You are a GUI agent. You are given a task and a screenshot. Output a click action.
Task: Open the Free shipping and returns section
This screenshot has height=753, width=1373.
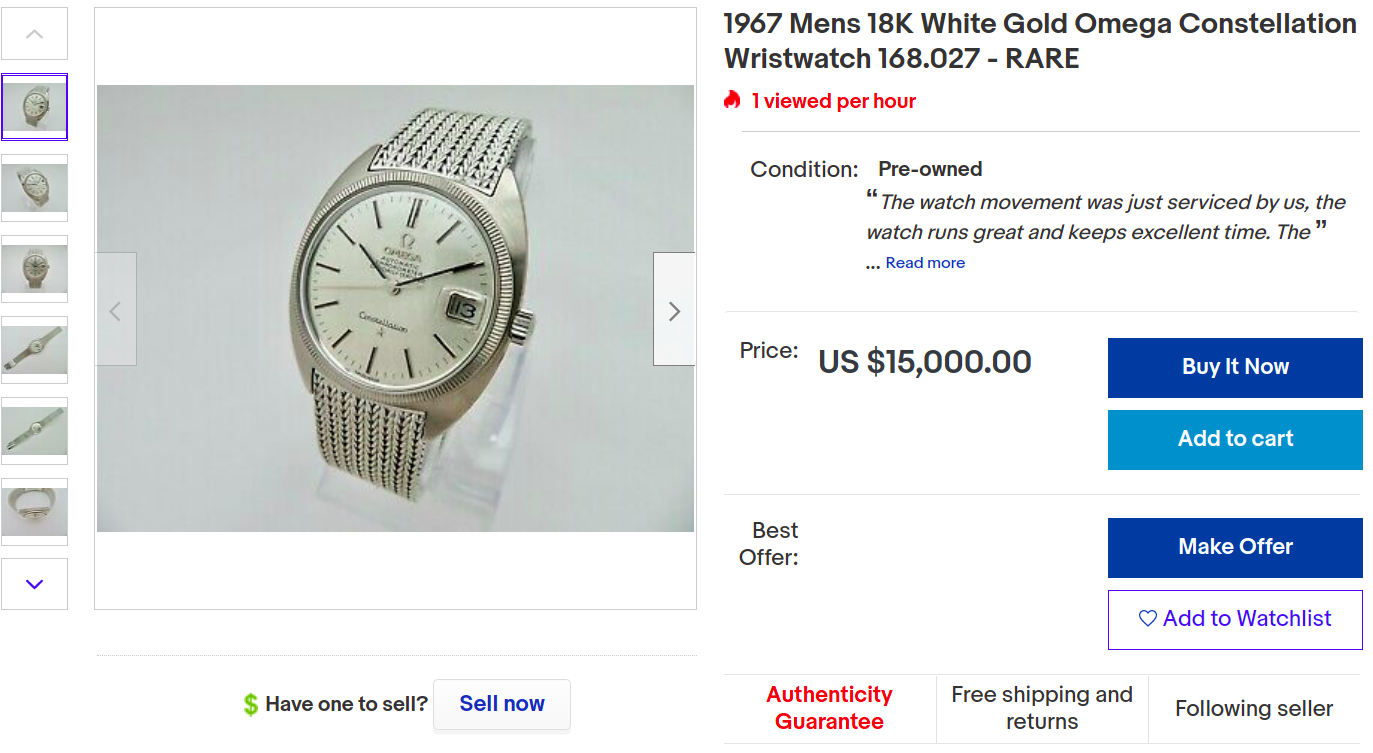[1042, 708]
